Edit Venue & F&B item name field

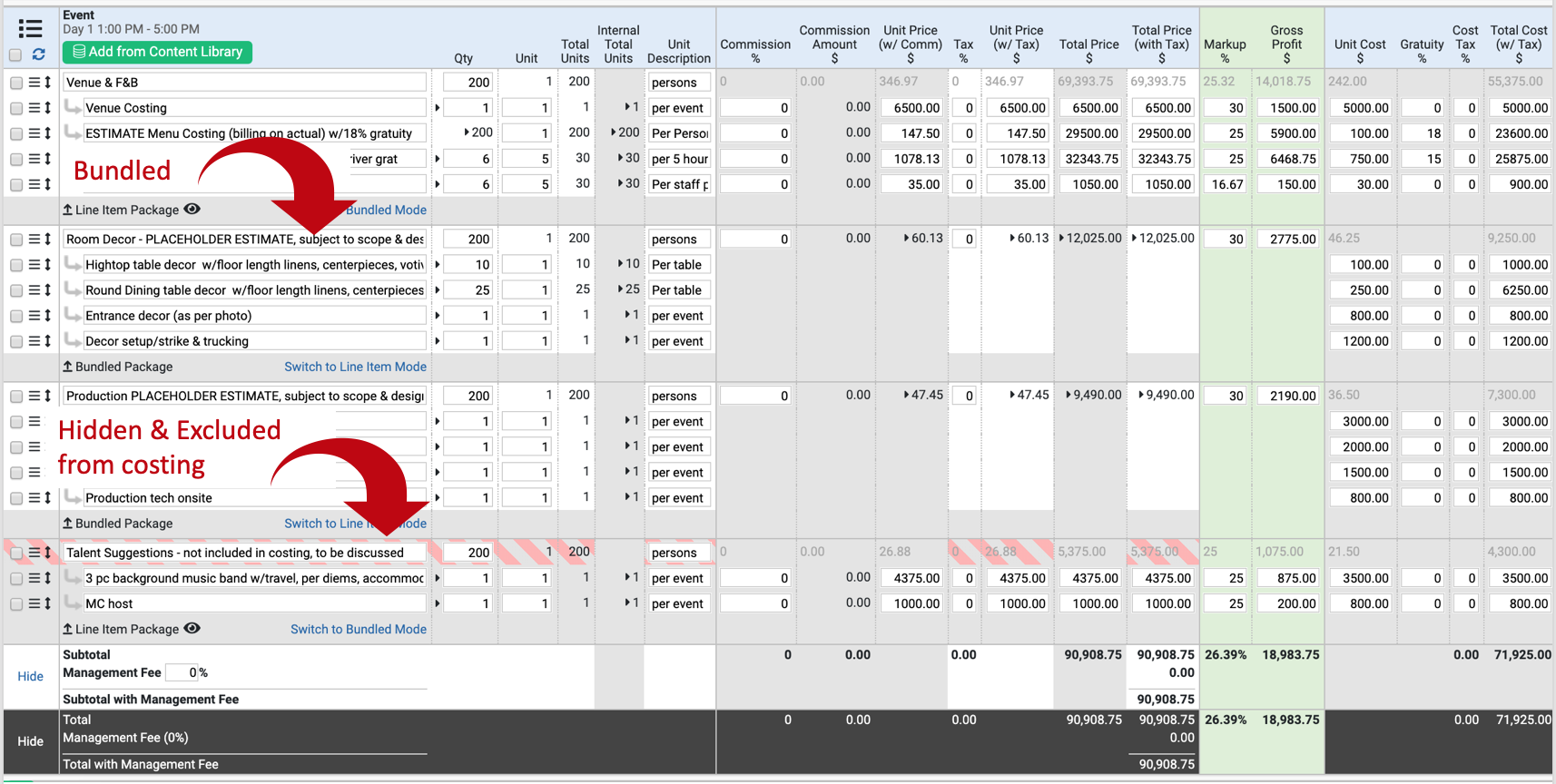[x=244, y=83]
